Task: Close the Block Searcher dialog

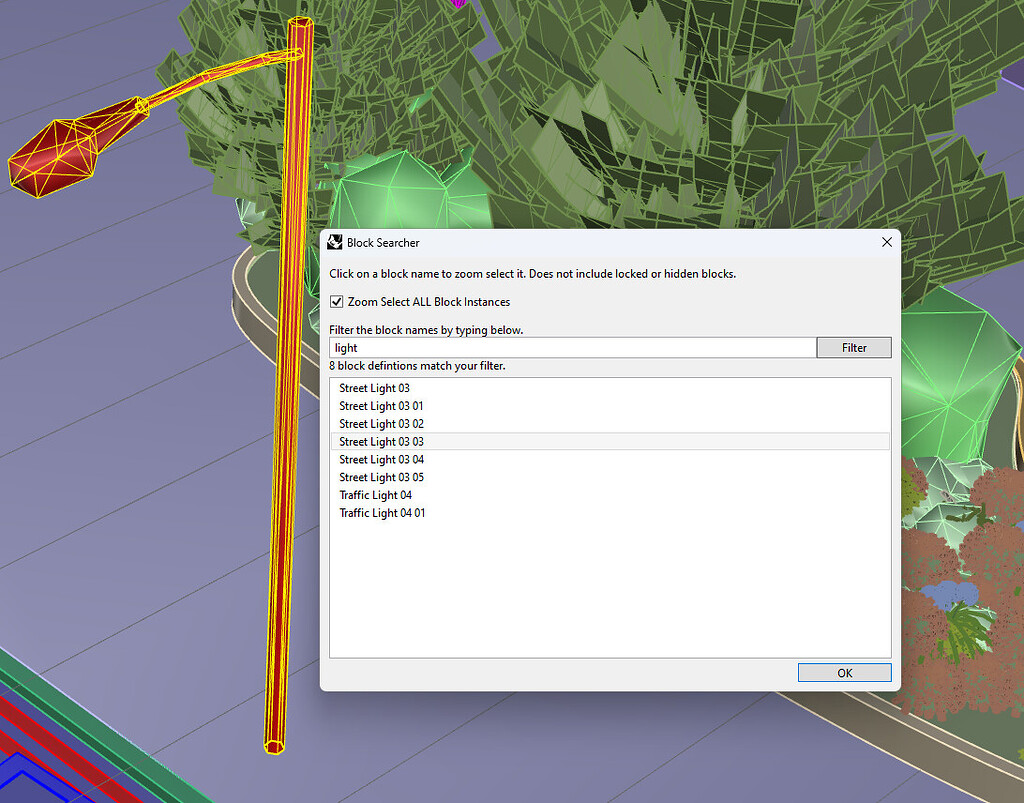Action: tap(886, 242)
